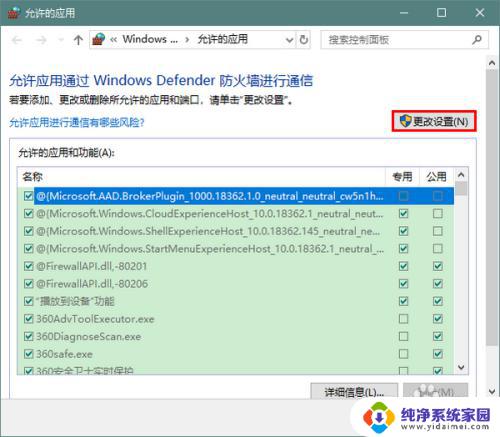Viewport: 500px width, 437px height.
Task: Click the window scrollbar up arrow
Action: click(492, 63)
